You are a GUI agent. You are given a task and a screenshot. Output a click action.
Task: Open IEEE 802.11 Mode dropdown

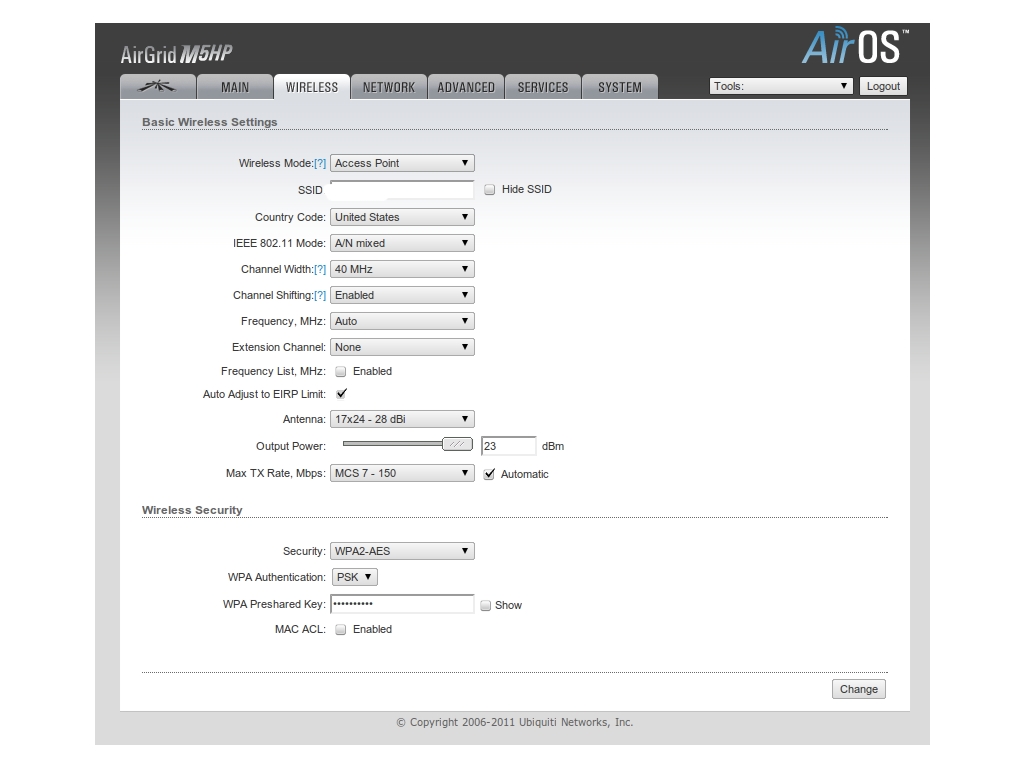402,243
